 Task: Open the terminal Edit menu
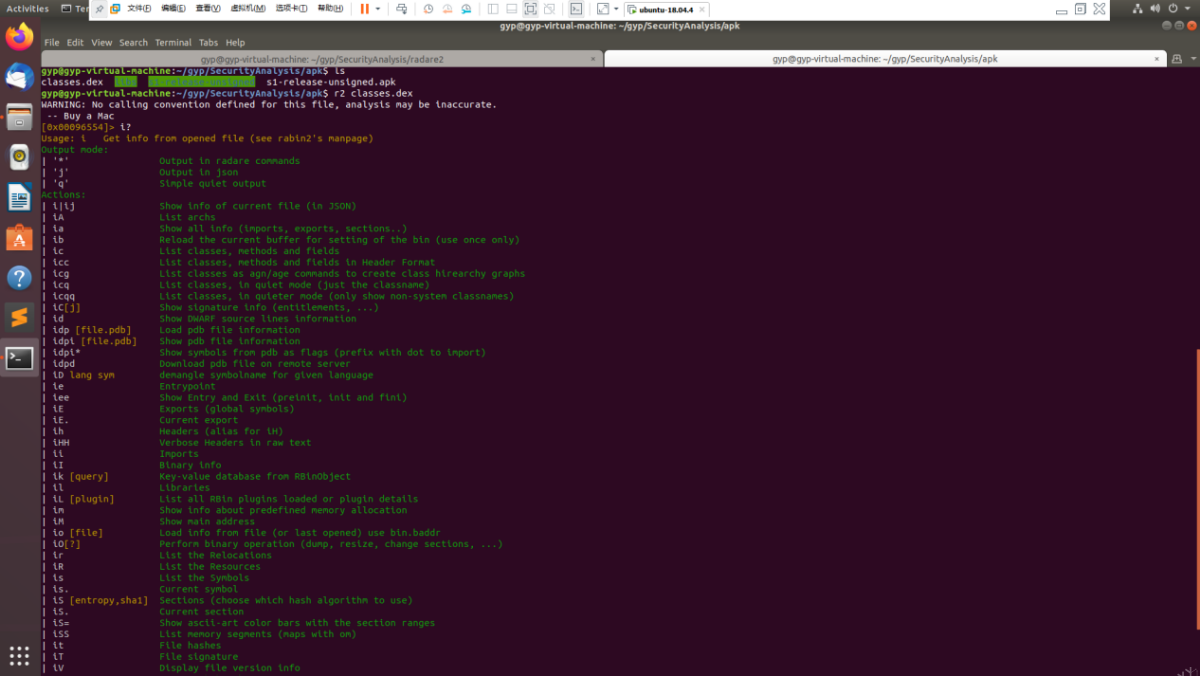coord(75,43)
